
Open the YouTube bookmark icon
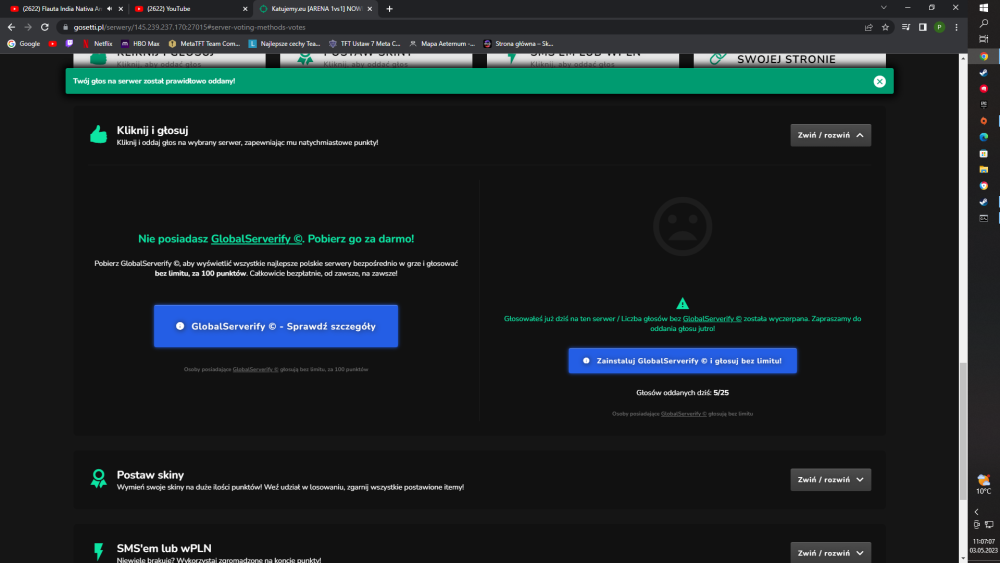[52, 44]
